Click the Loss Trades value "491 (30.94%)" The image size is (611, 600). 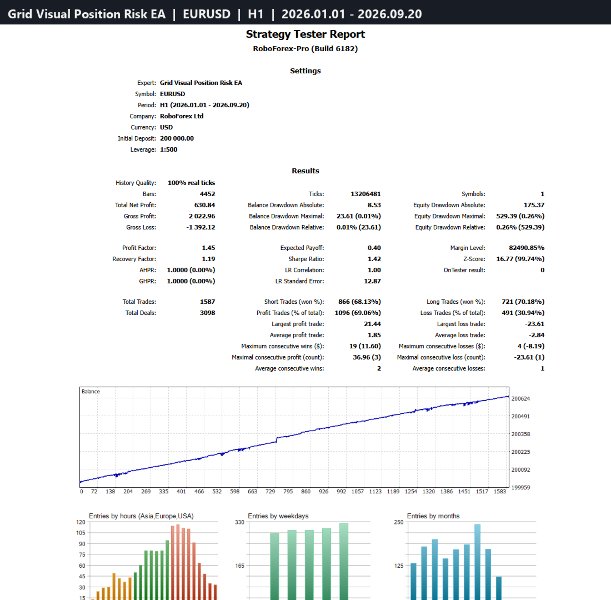coord(523,313)
